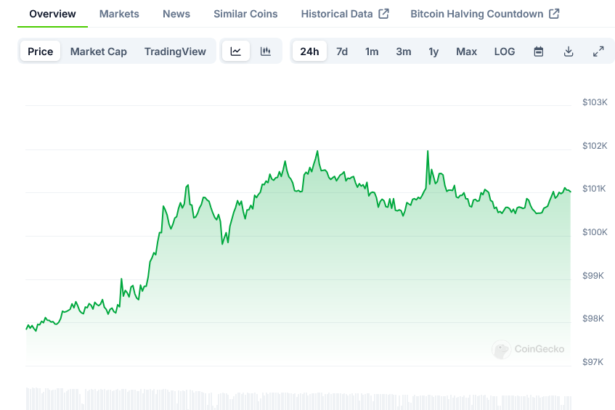Show the Max time range
This screenshot has width=615, height=410.
click(x=466, y=52)
